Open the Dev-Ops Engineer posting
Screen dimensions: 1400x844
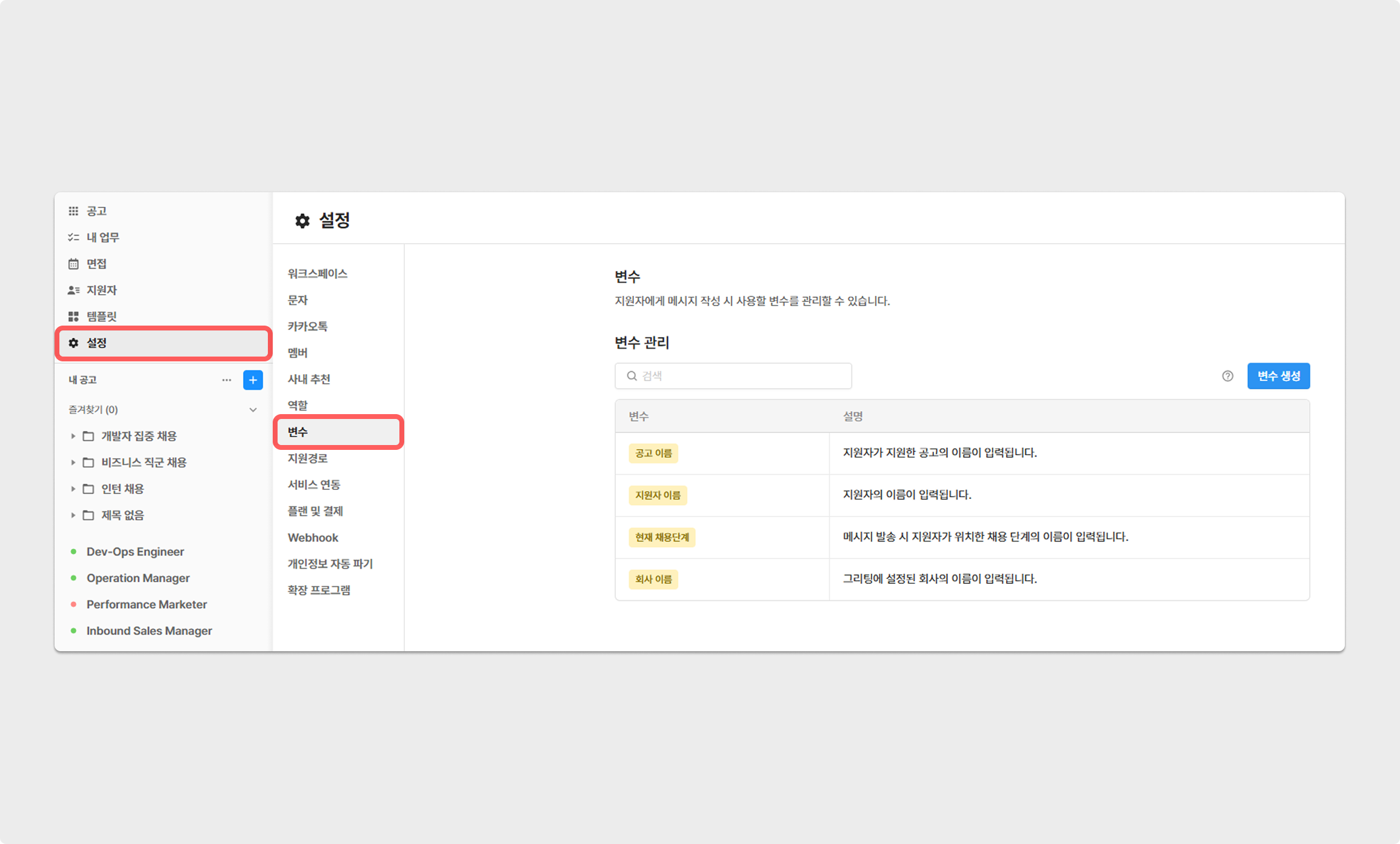135,552
